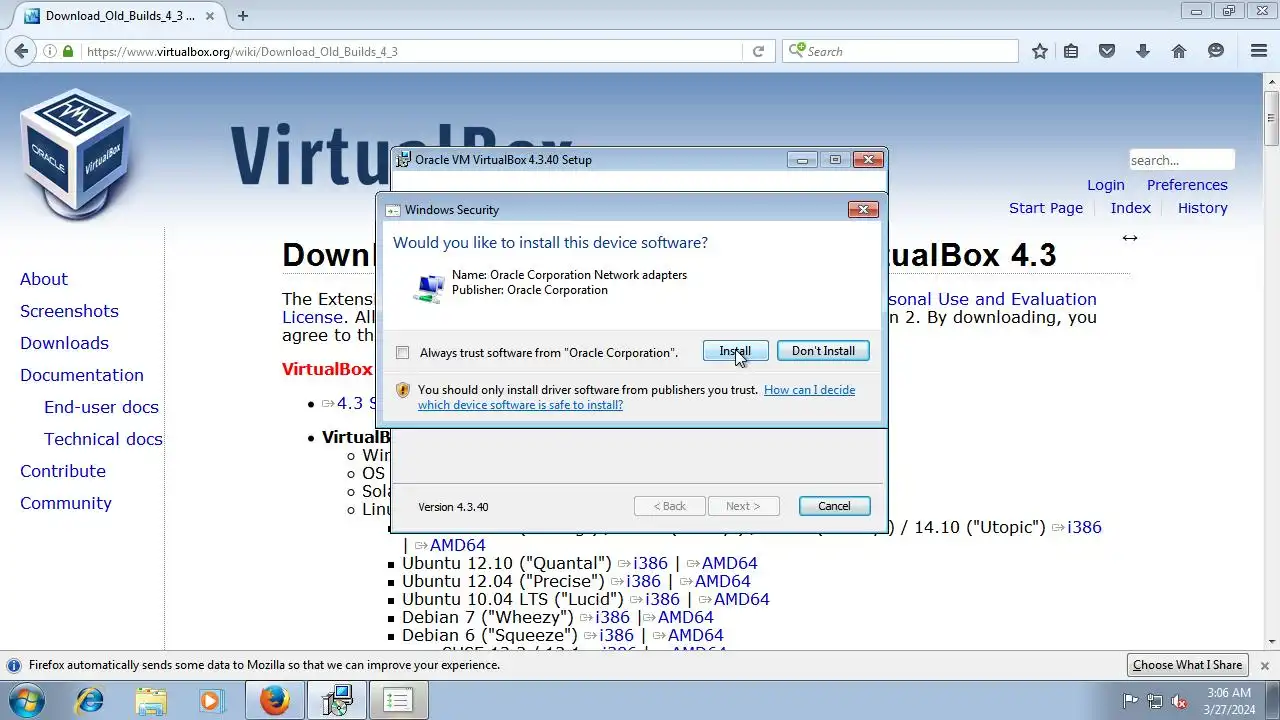Download Ubuntu 12.10 Quantal AMD64 build
This screenshot has width=1280, height=720.
pyautogui.click(x=722, y=563)
